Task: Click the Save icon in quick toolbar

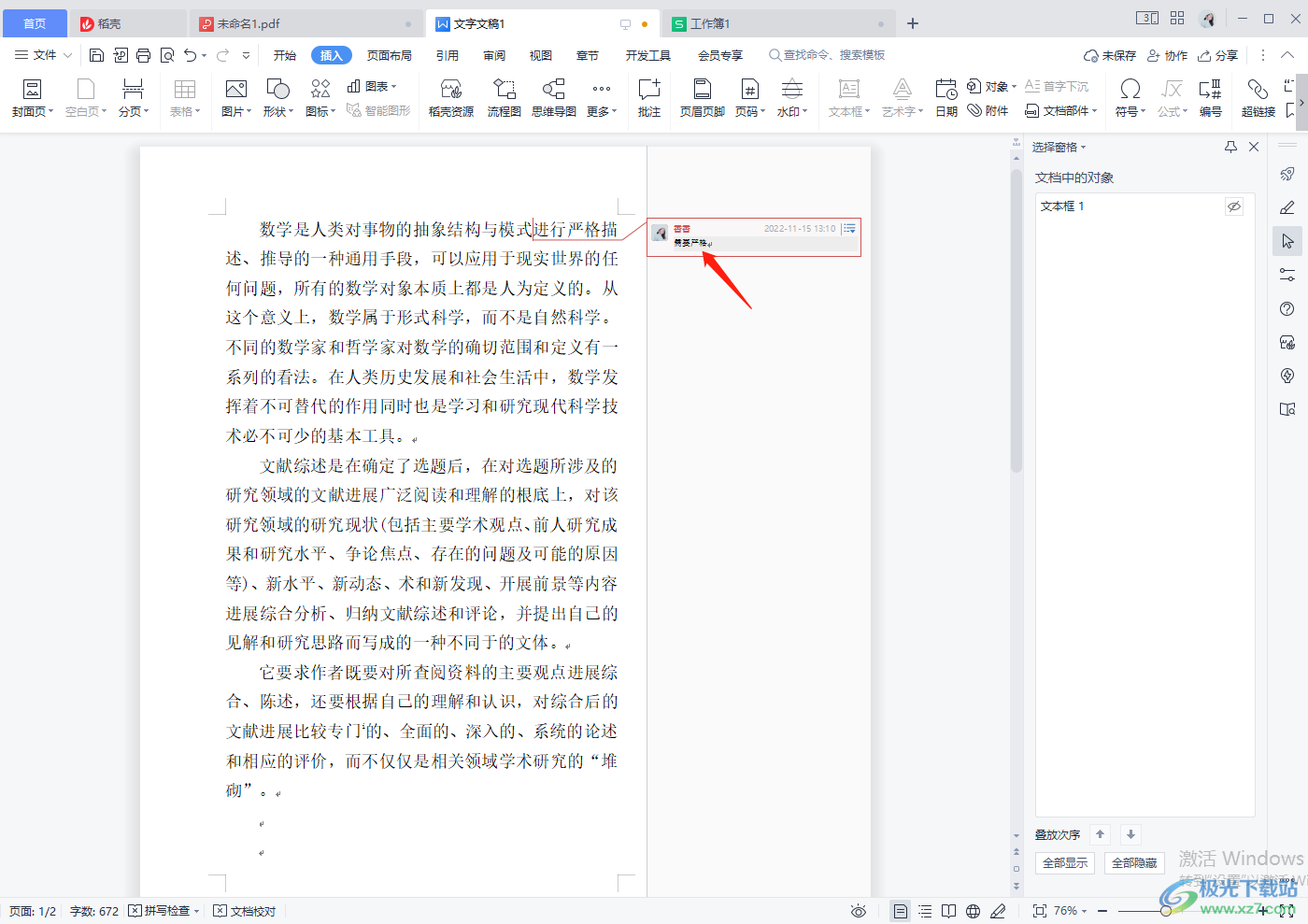Action: pos(96,55)
